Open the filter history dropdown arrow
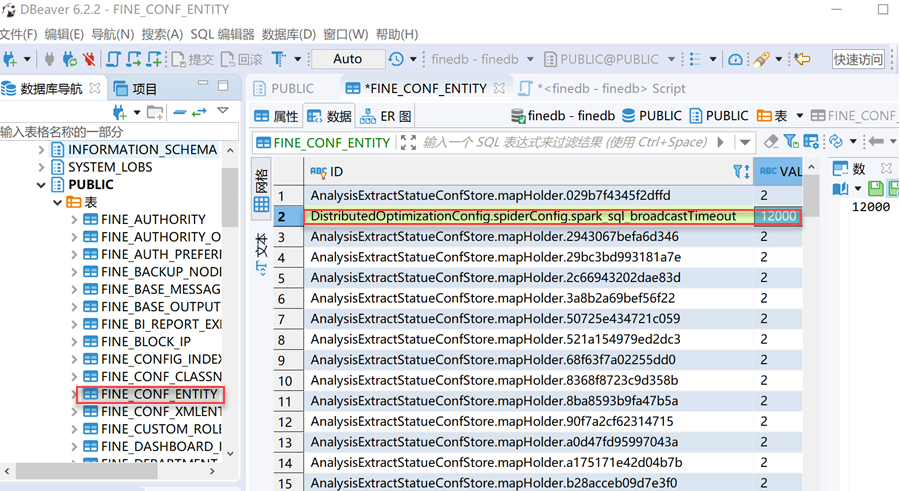 (745, 142)
